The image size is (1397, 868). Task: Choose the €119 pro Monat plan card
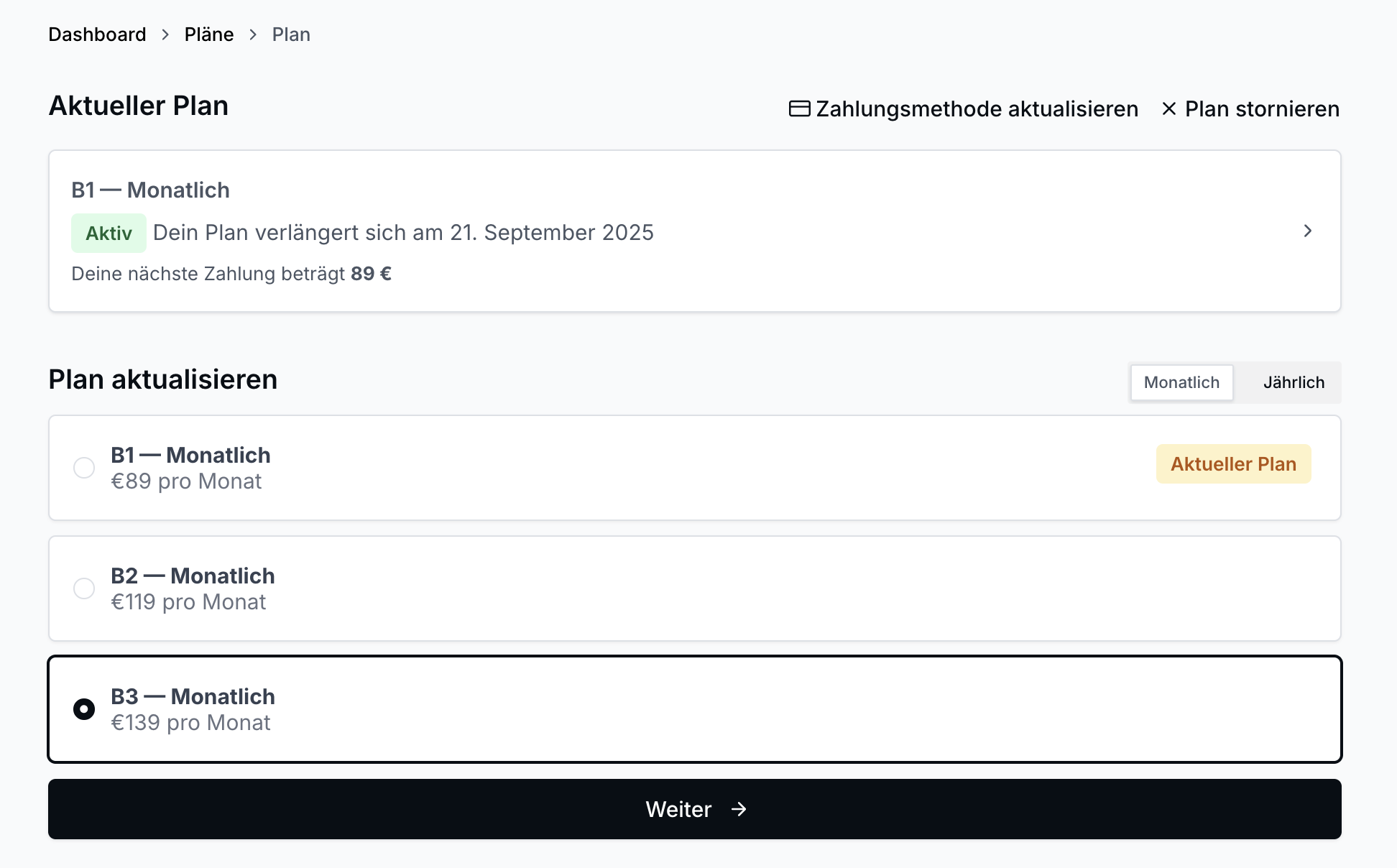tap(694, 588)
